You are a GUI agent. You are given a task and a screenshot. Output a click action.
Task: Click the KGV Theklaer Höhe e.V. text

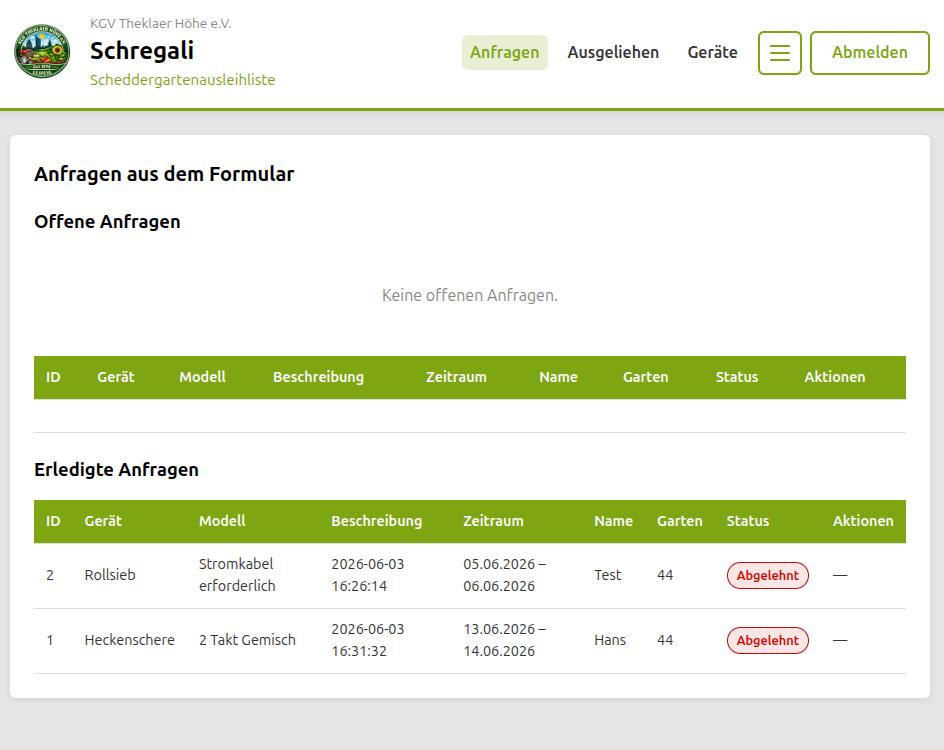point(160,23)
